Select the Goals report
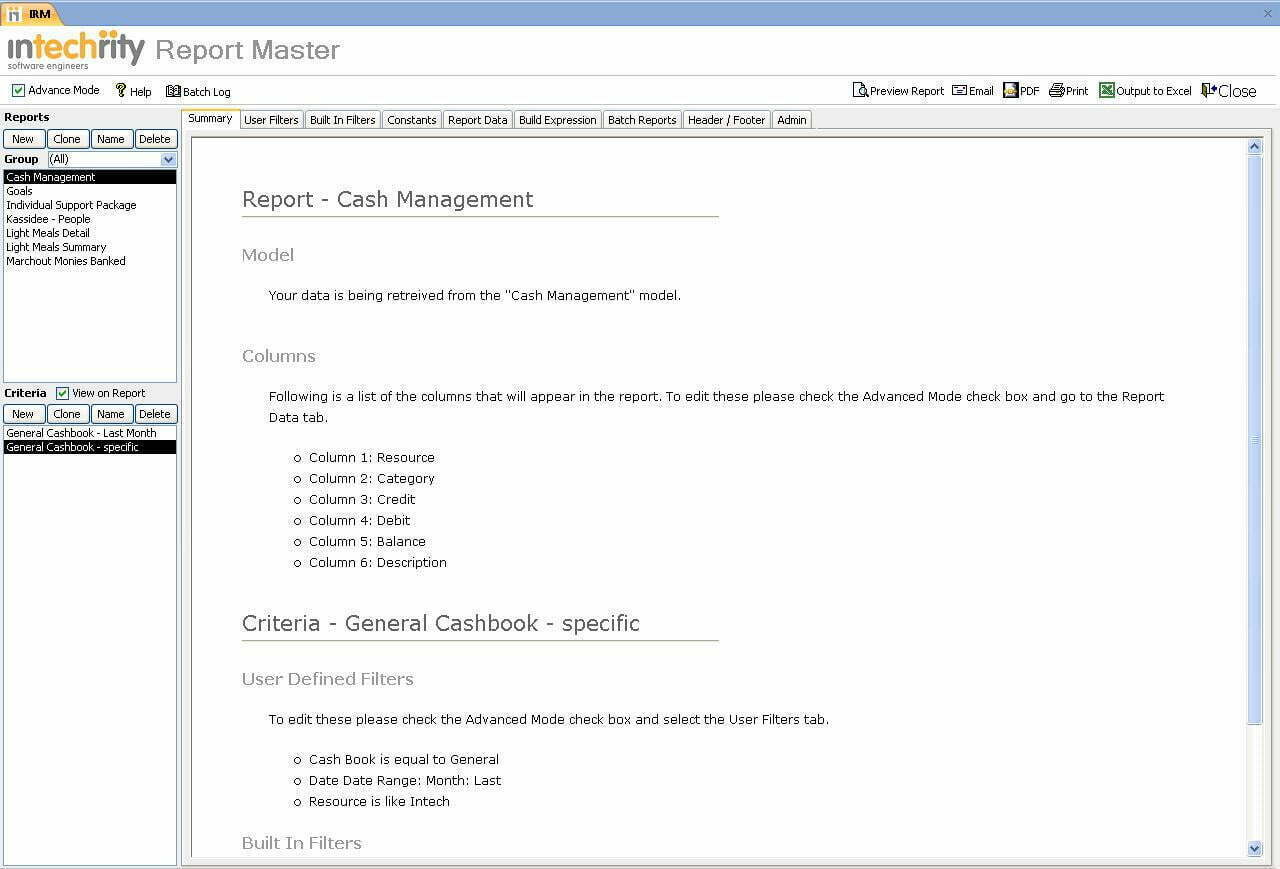This screenshot has width=1280, height=869. [90, 191]
